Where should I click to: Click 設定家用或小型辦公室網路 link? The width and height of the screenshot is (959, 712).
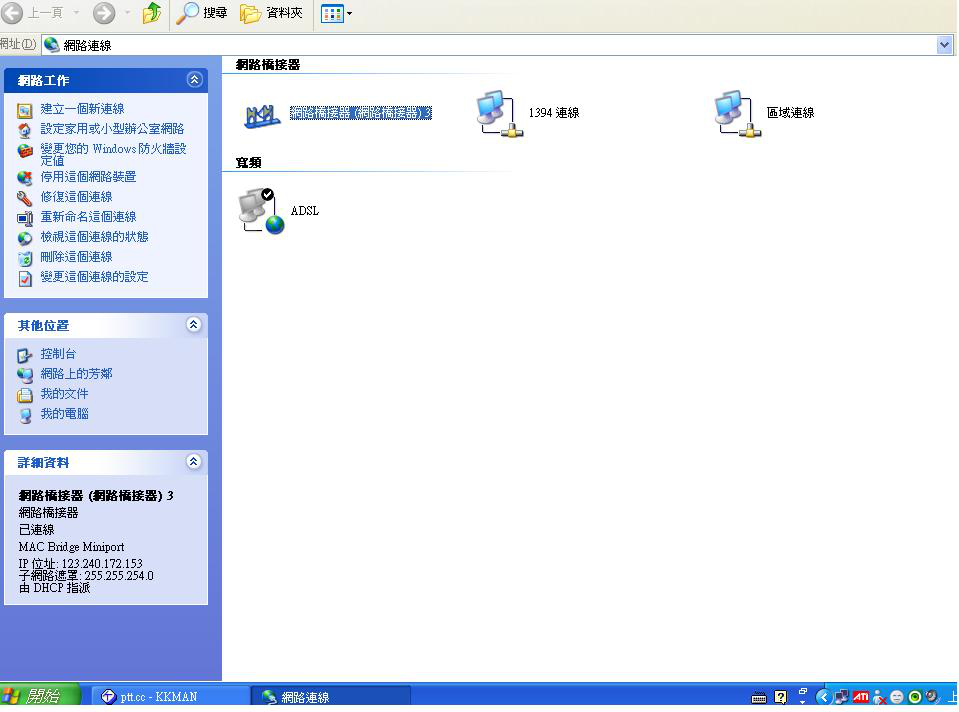[112, 129]
